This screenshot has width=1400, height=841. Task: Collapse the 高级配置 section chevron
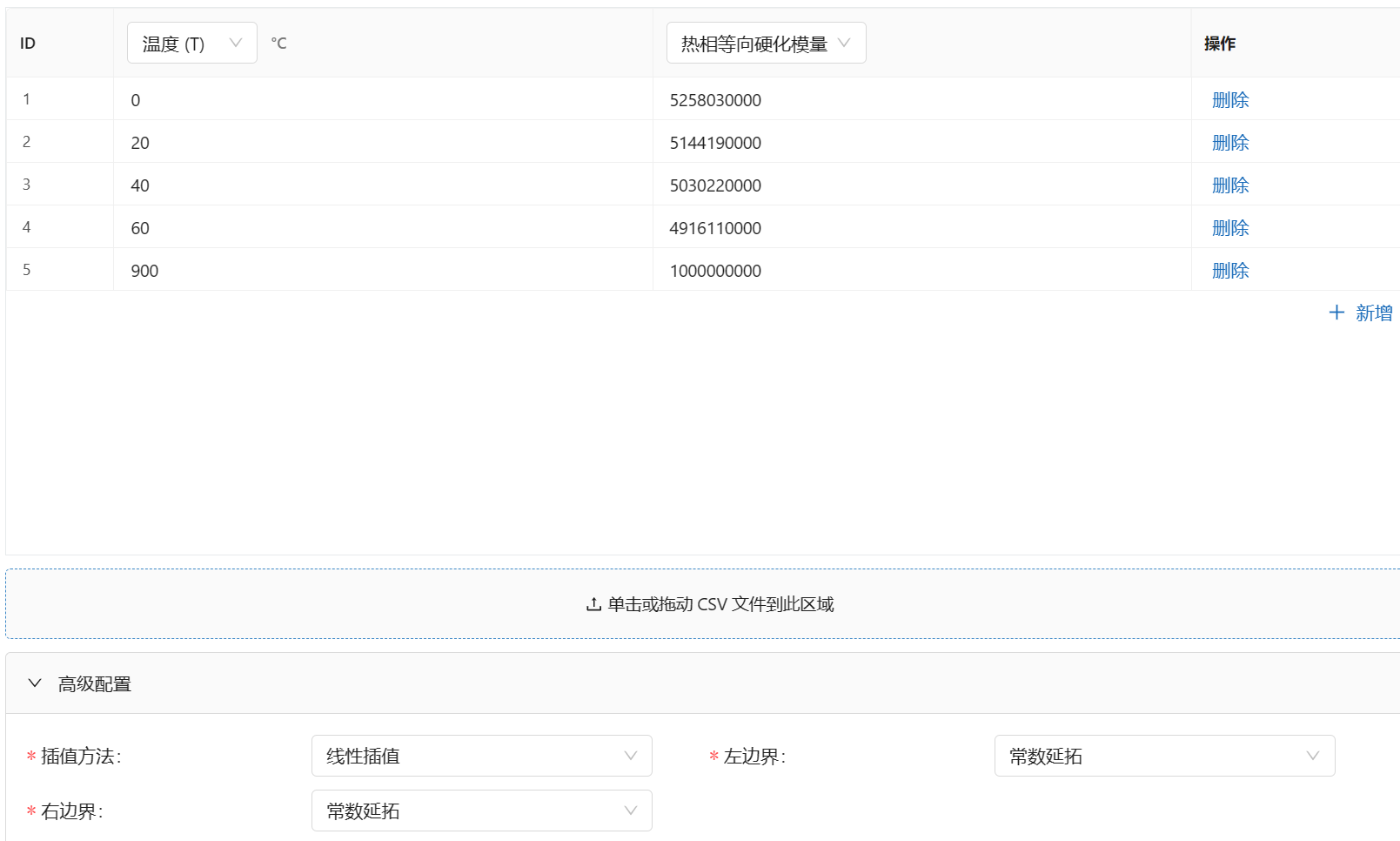[x=35, y=683]
